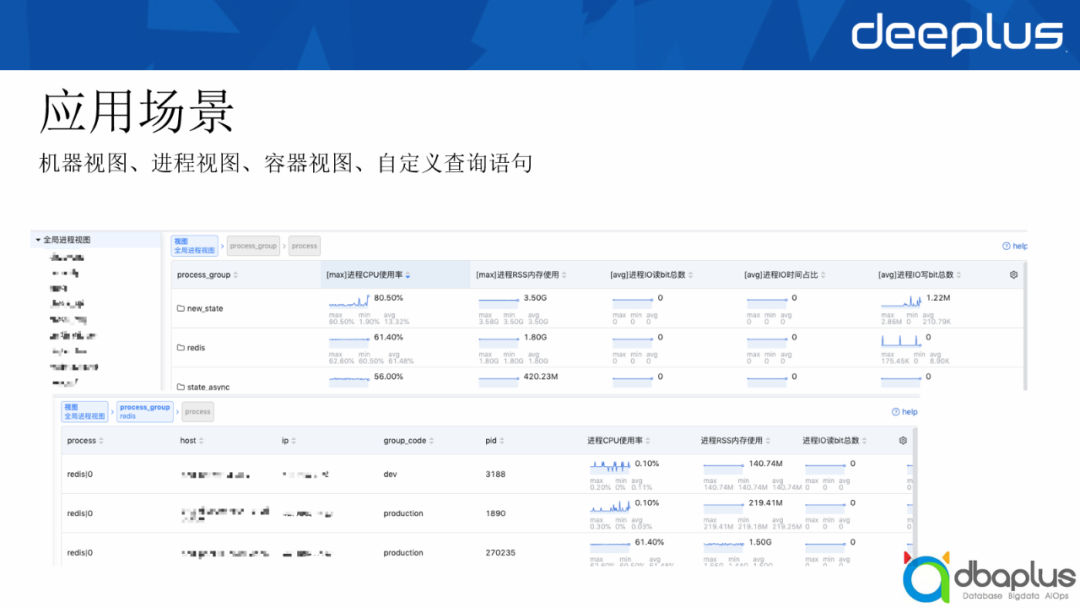
Task: Sort the lower table by 进程RSS内存使用 column
Action: [767, 441]
